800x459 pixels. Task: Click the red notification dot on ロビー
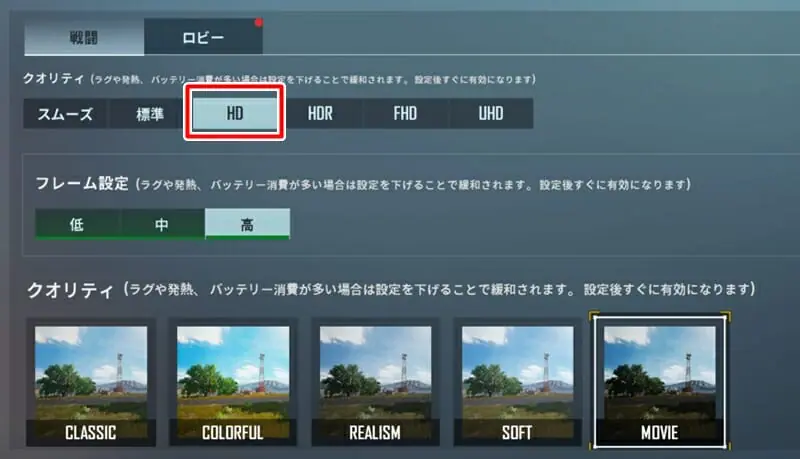[x=259, y=22]
